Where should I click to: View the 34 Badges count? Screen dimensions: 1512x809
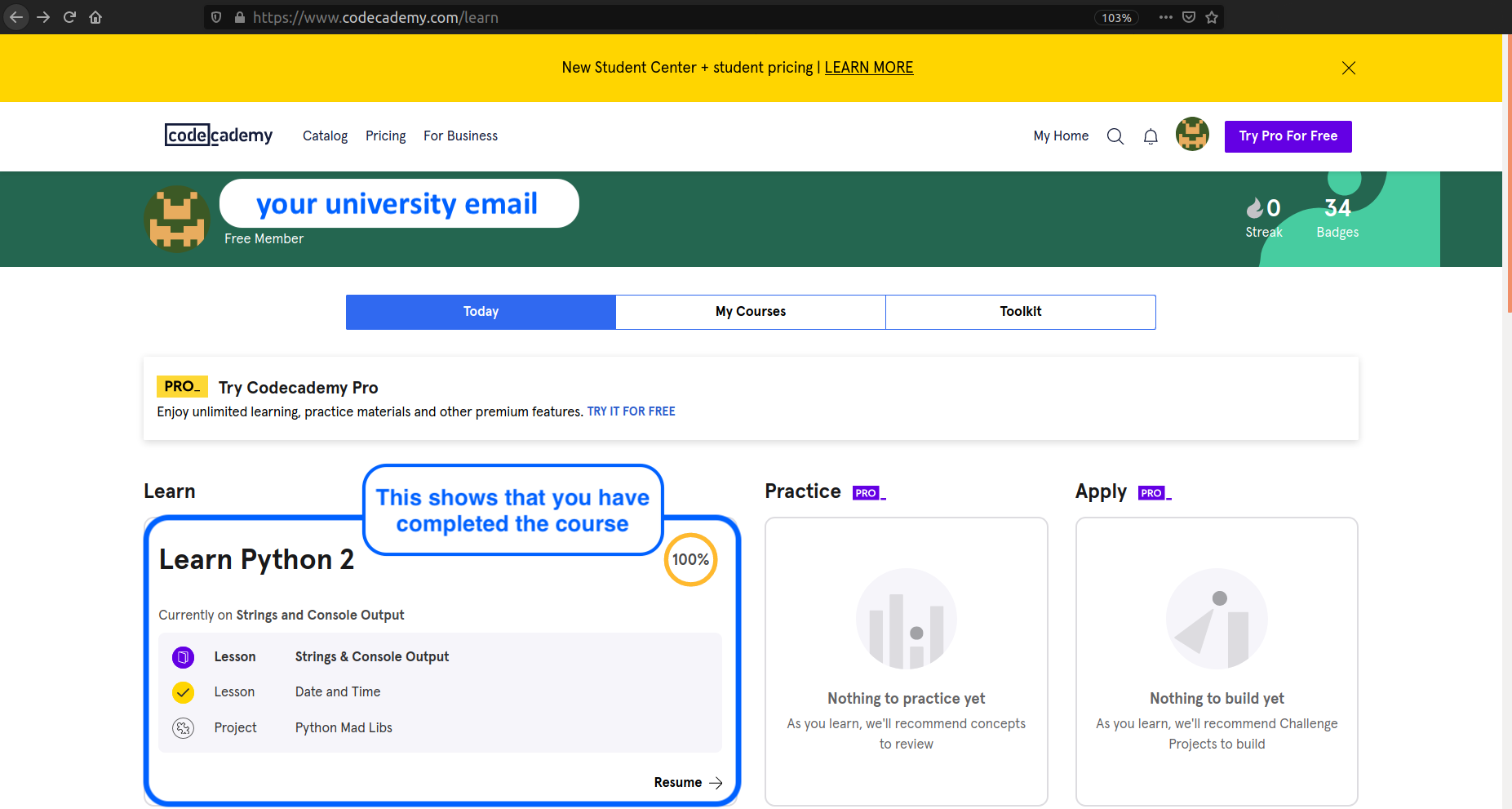[1337, 218]
